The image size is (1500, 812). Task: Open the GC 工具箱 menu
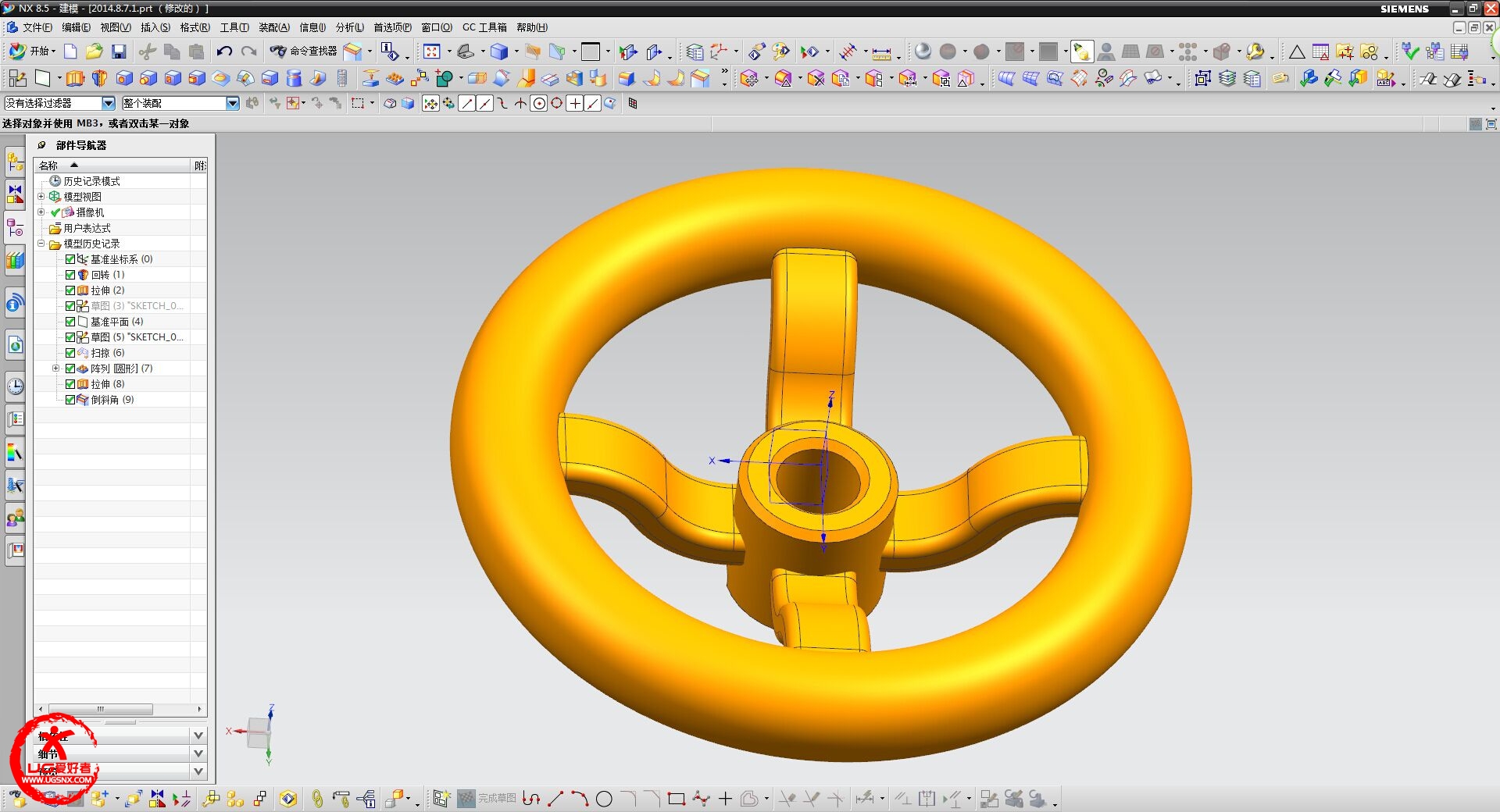(484, 27)
